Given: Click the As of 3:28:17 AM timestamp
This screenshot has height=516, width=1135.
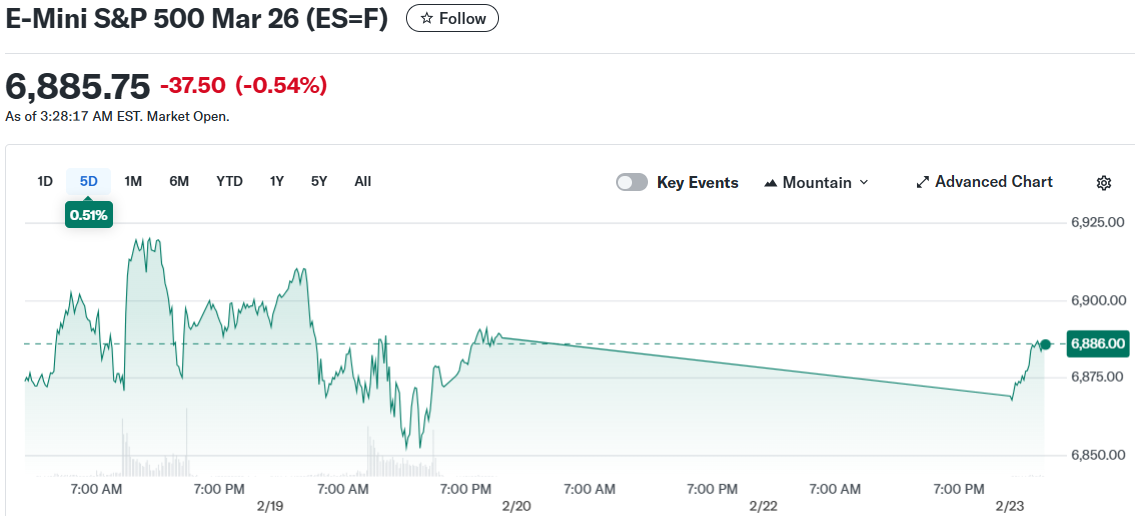Looking at the screenshot, I should [x=117, y=116].
